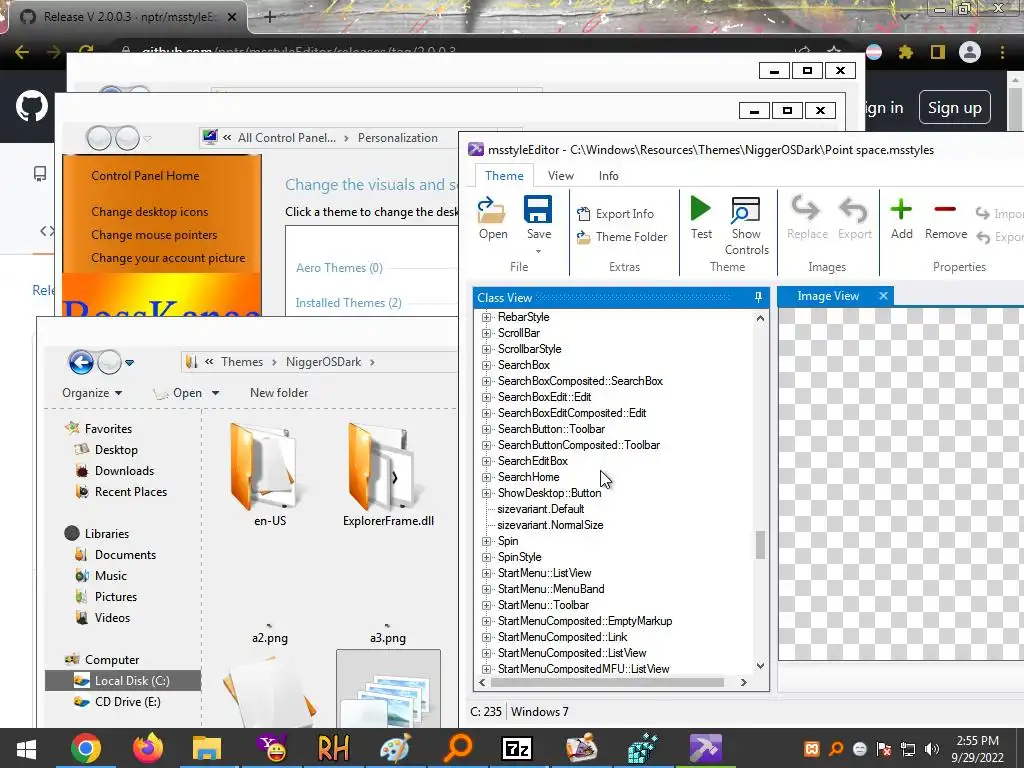This screenshot has width=1024, height=768.
Task: Save the current msstyles theme
Action: 538,219
